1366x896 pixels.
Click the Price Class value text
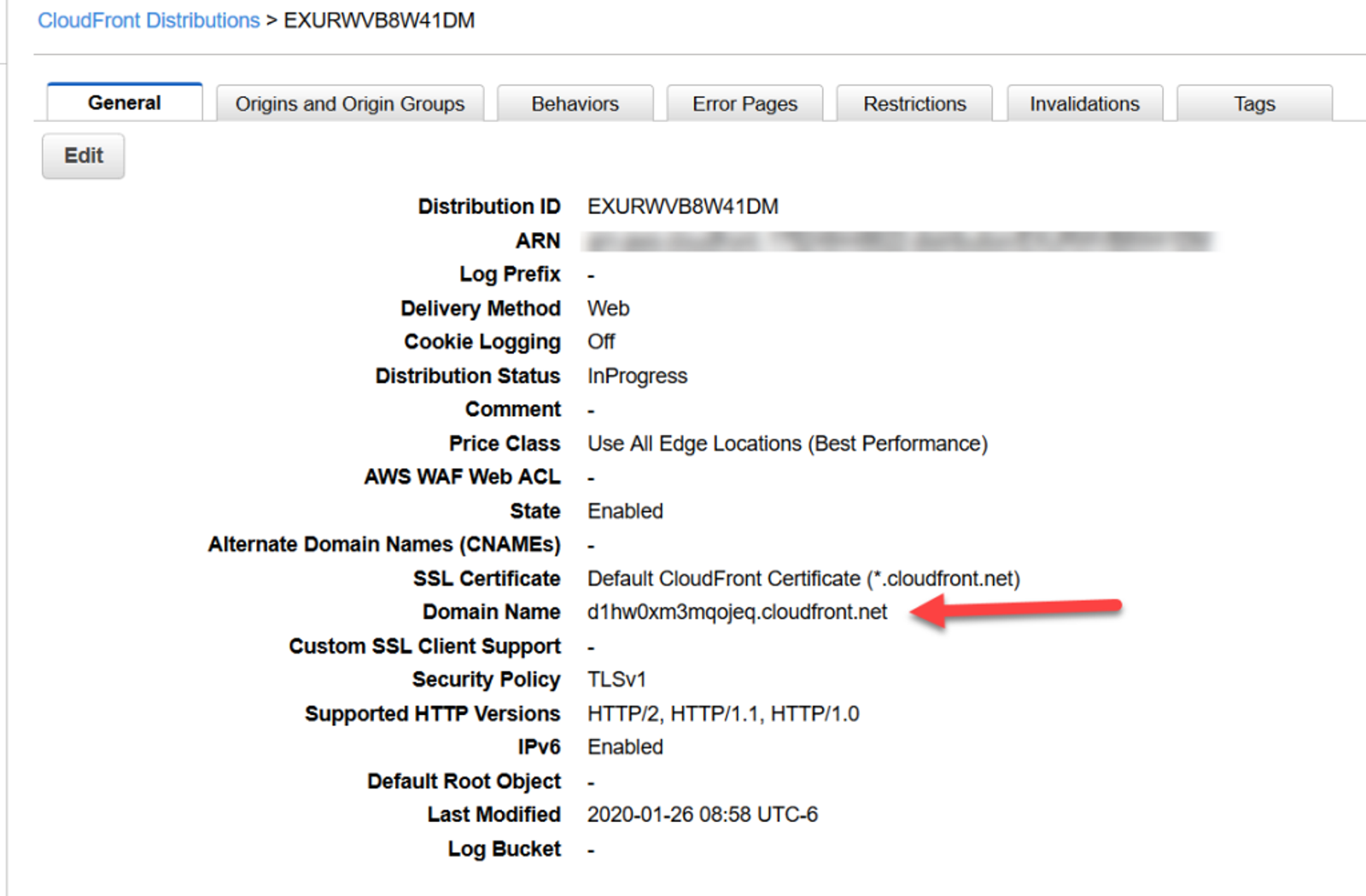click(787, 444)
